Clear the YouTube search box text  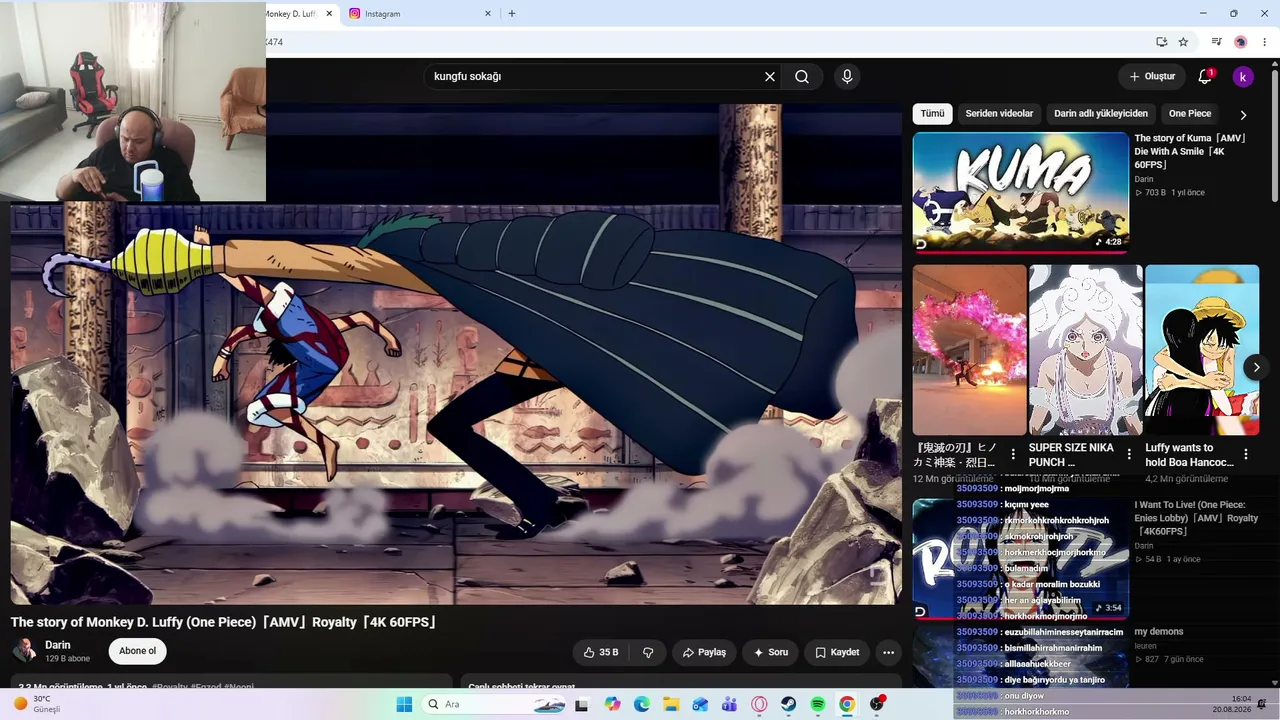point(770,77)
